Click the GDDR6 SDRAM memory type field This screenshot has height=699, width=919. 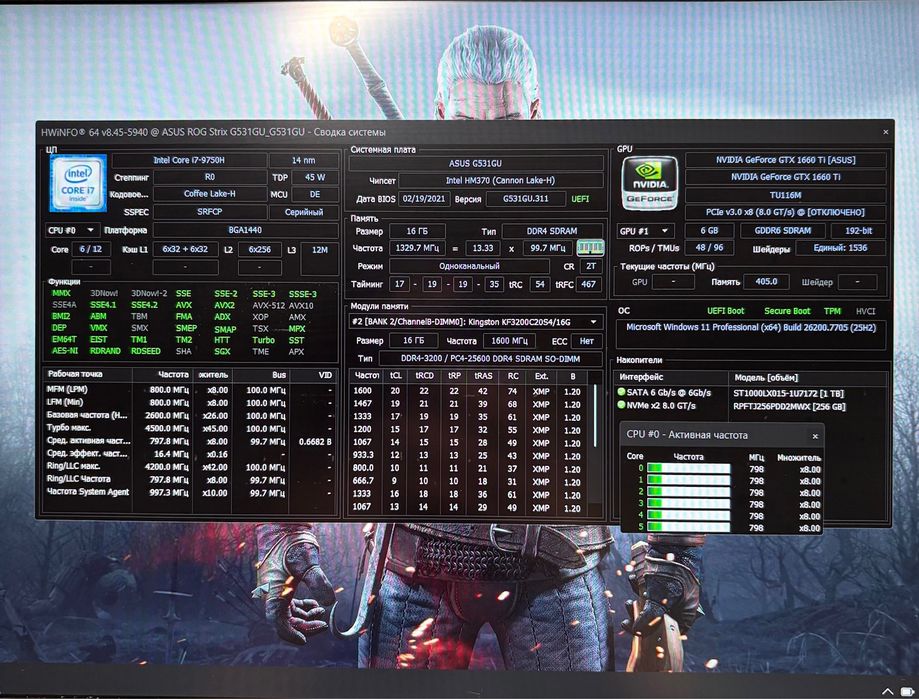[782, 231]
